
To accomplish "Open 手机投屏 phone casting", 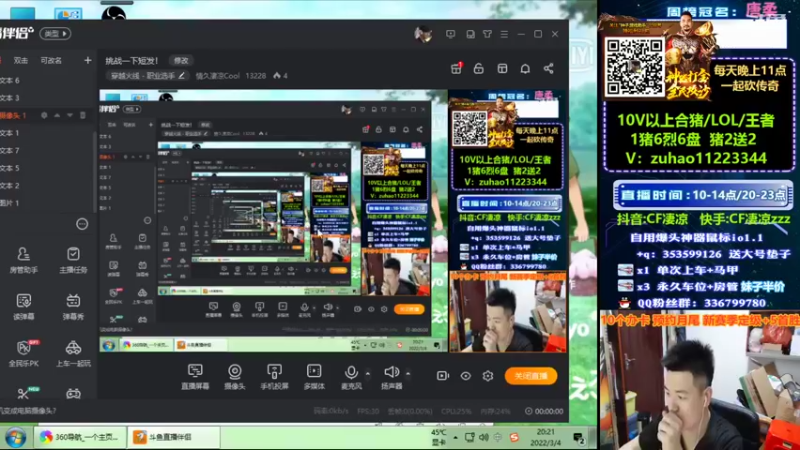I will [274, 377].
